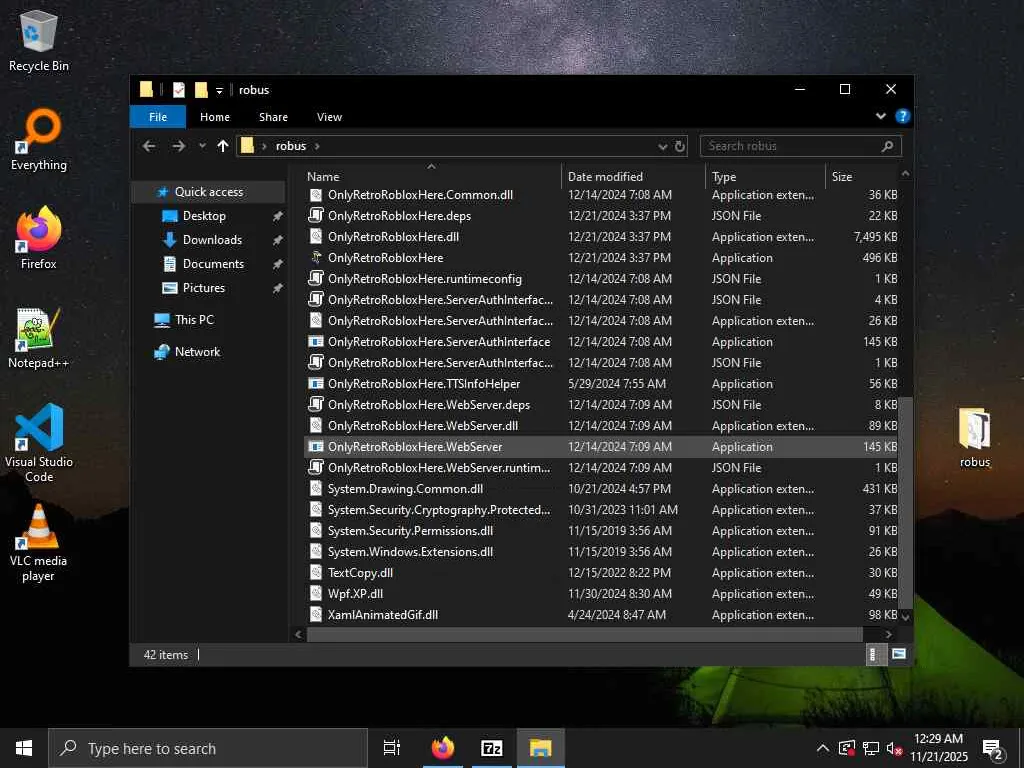Image resolution: width=1024 pixels, height=768 pixels.
Task: Select This PC in navigation pane
Action: pyautogui.click(x=194, y=320)
